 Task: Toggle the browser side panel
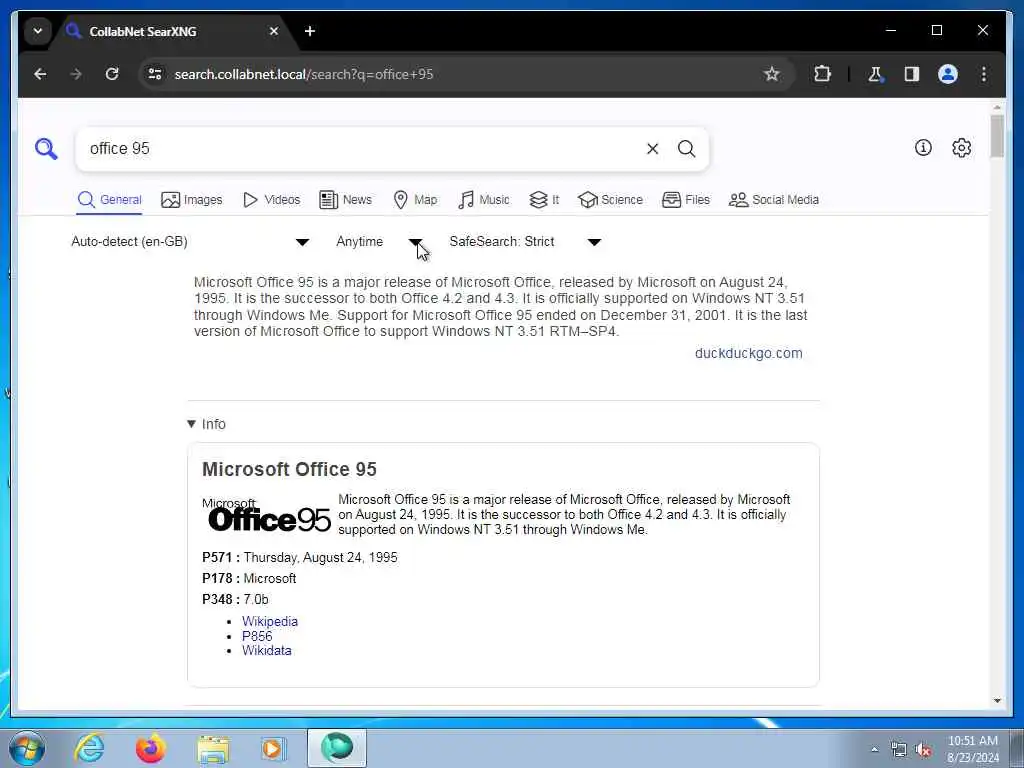(912, 74)
